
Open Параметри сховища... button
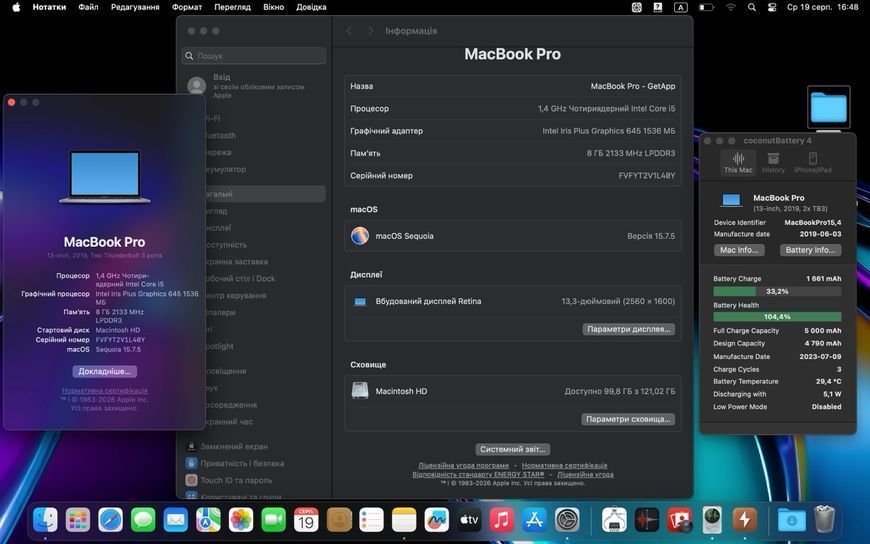tap(628, 419)
